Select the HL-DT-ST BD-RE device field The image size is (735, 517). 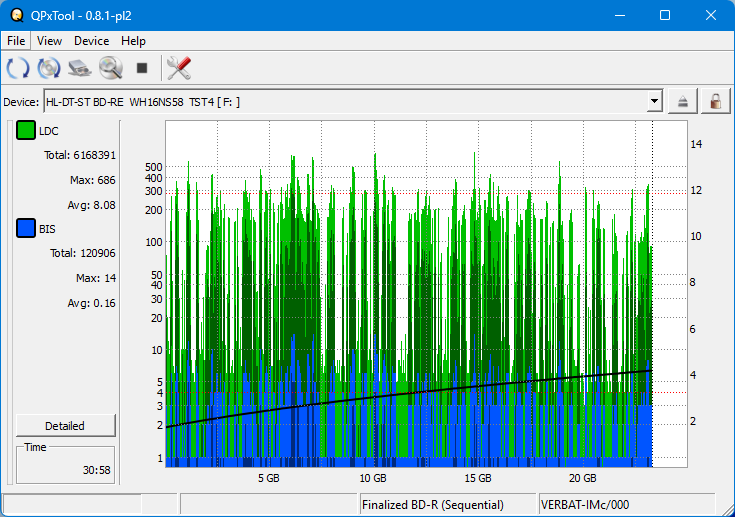pyautogui.click(x=352, y=101)
